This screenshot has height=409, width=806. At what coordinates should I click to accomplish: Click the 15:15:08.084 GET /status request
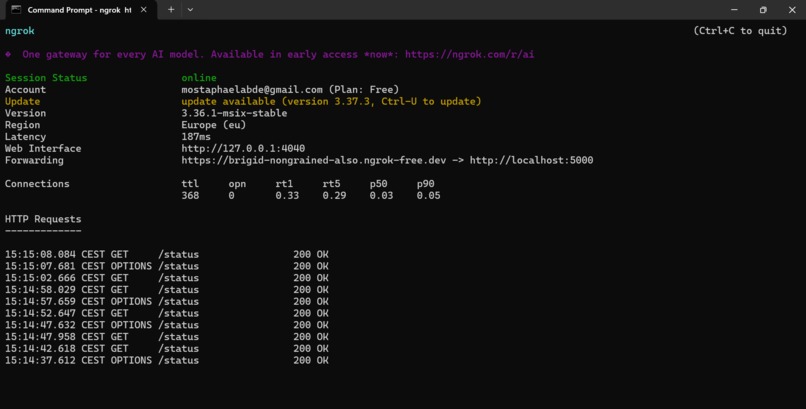pos(167,254)
